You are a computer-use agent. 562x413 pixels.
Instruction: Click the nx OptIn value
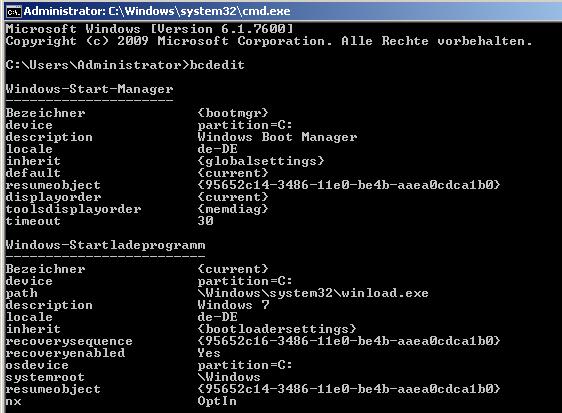(217, 401)
